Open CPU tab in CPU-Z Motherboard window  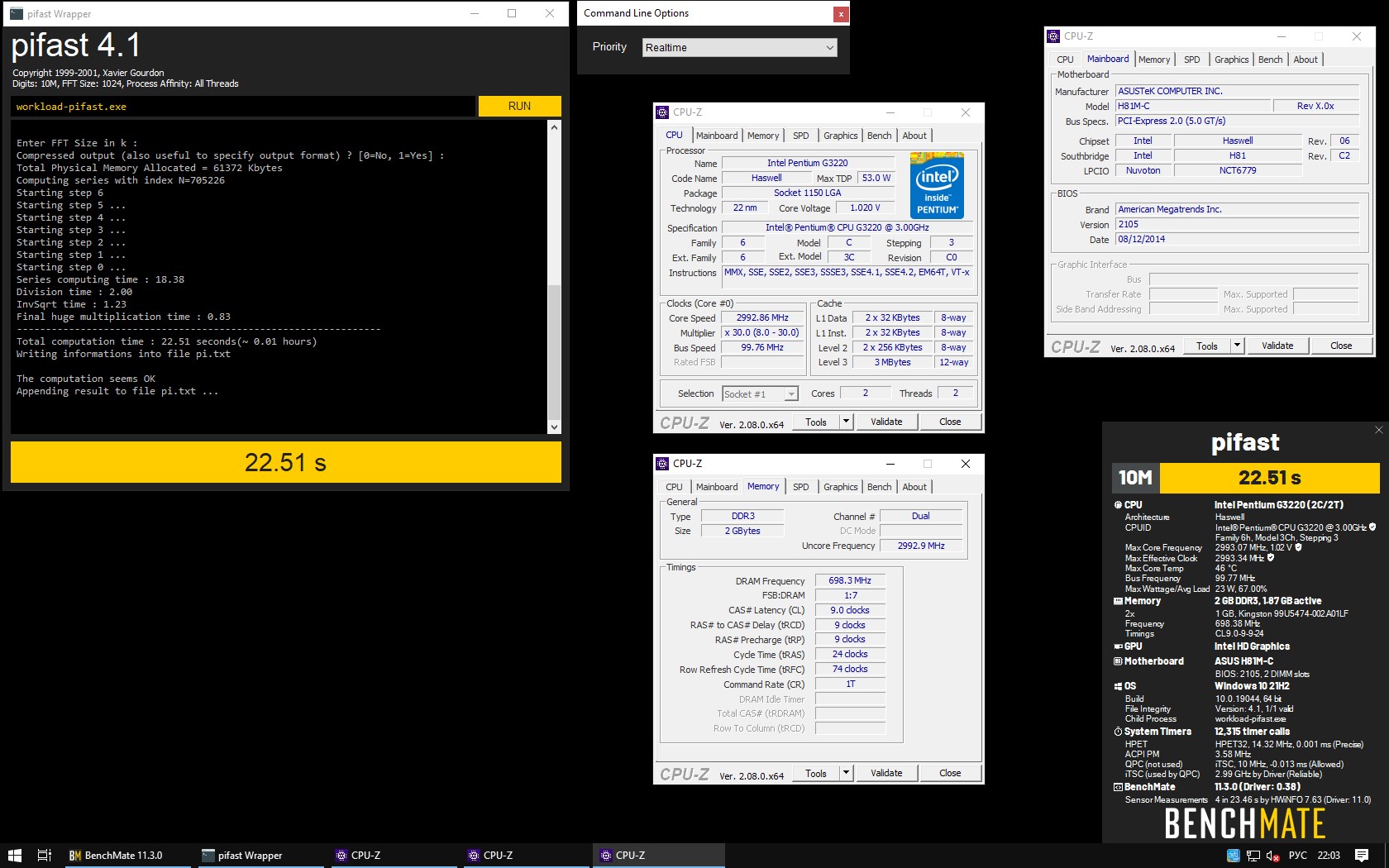pos(1065,60)
